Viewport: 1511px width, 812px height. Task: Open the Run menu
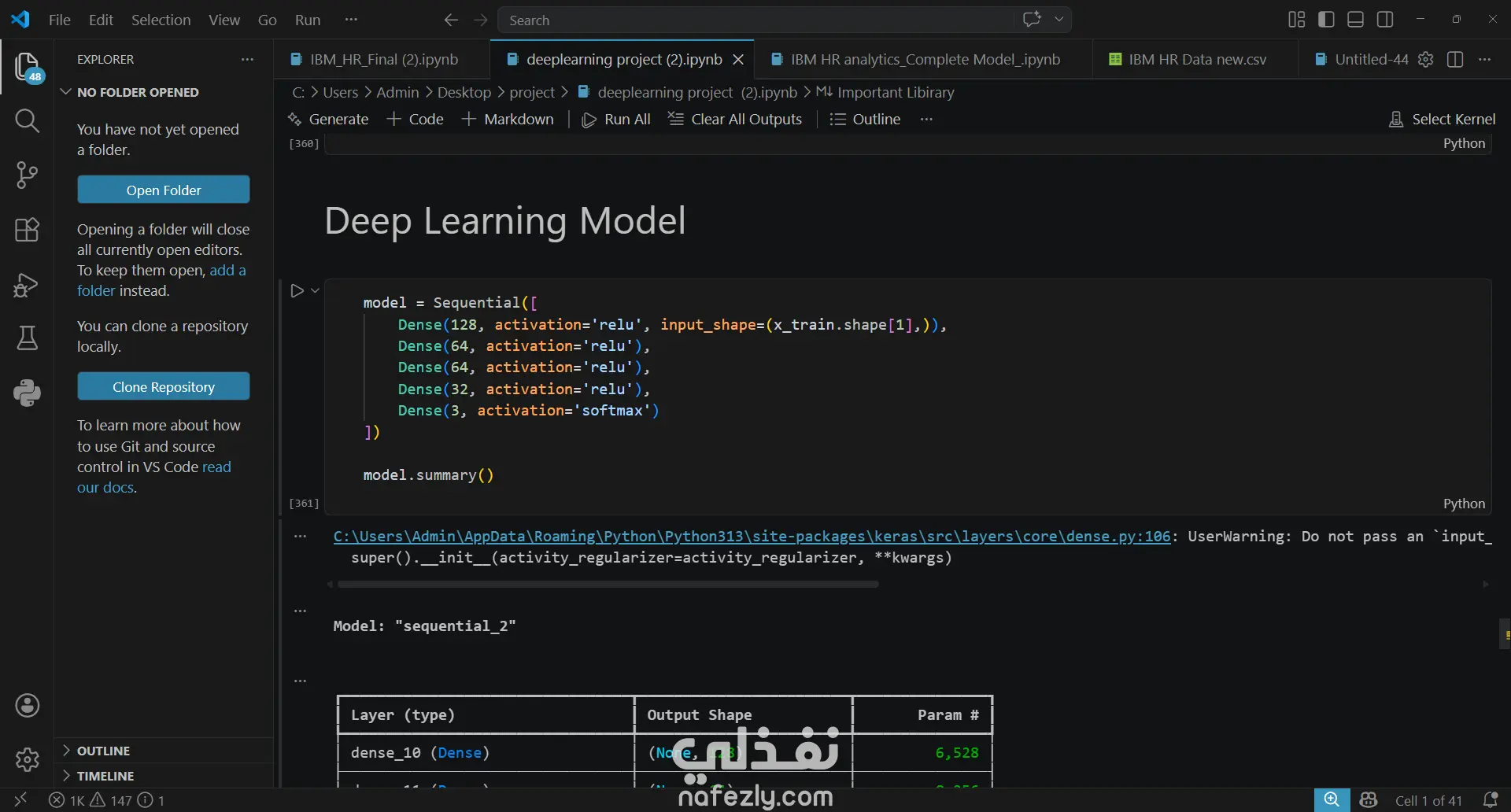[308, 20]
